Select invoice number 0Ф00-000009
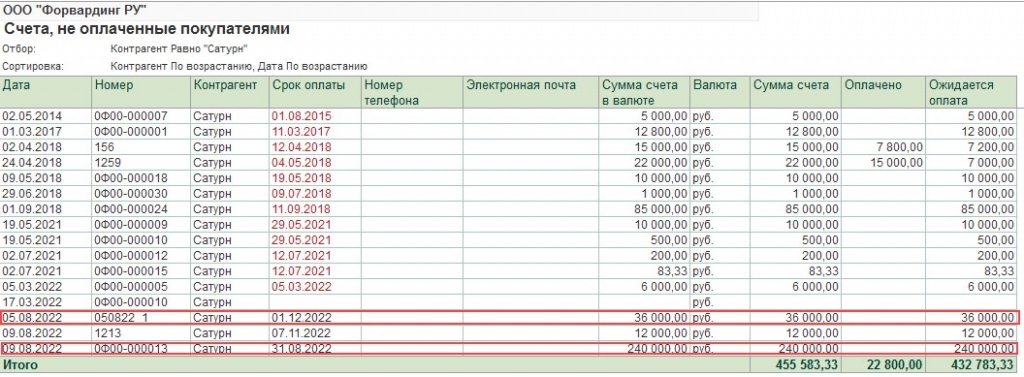Viewport: 1024px width, 377px height. tap(131, 224)
